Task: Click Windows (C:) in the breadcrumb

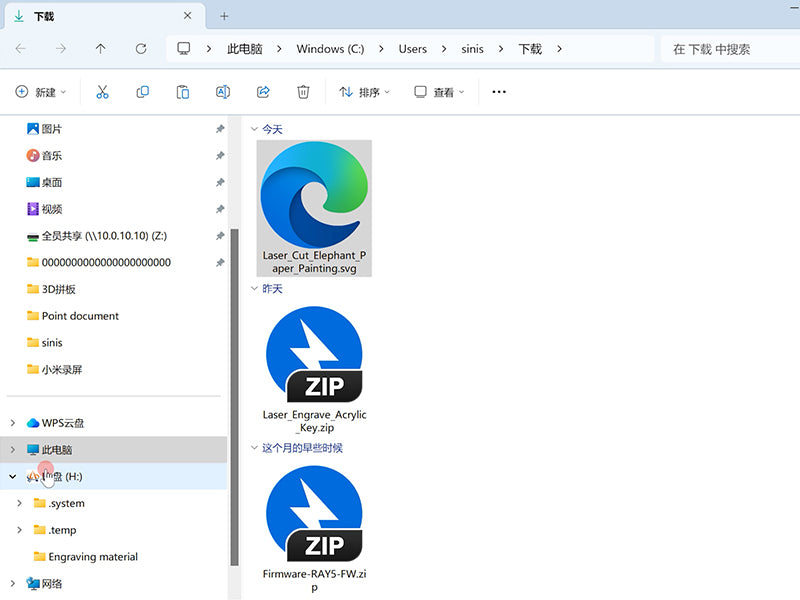Action: tap(330, 49)
